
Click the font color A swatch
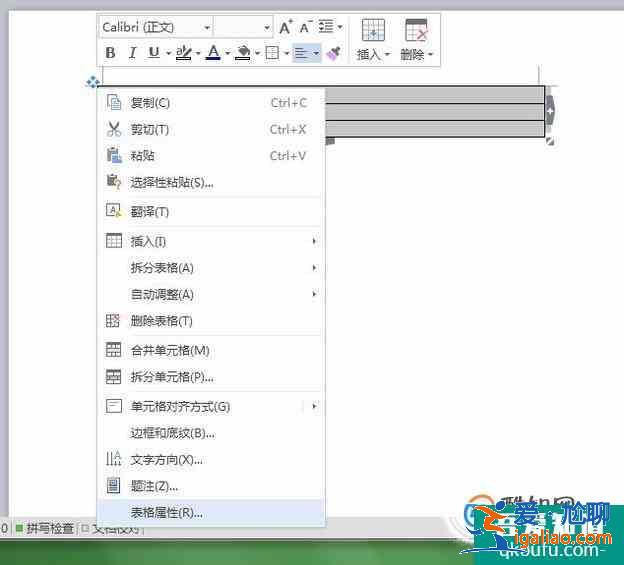(212, 53)
